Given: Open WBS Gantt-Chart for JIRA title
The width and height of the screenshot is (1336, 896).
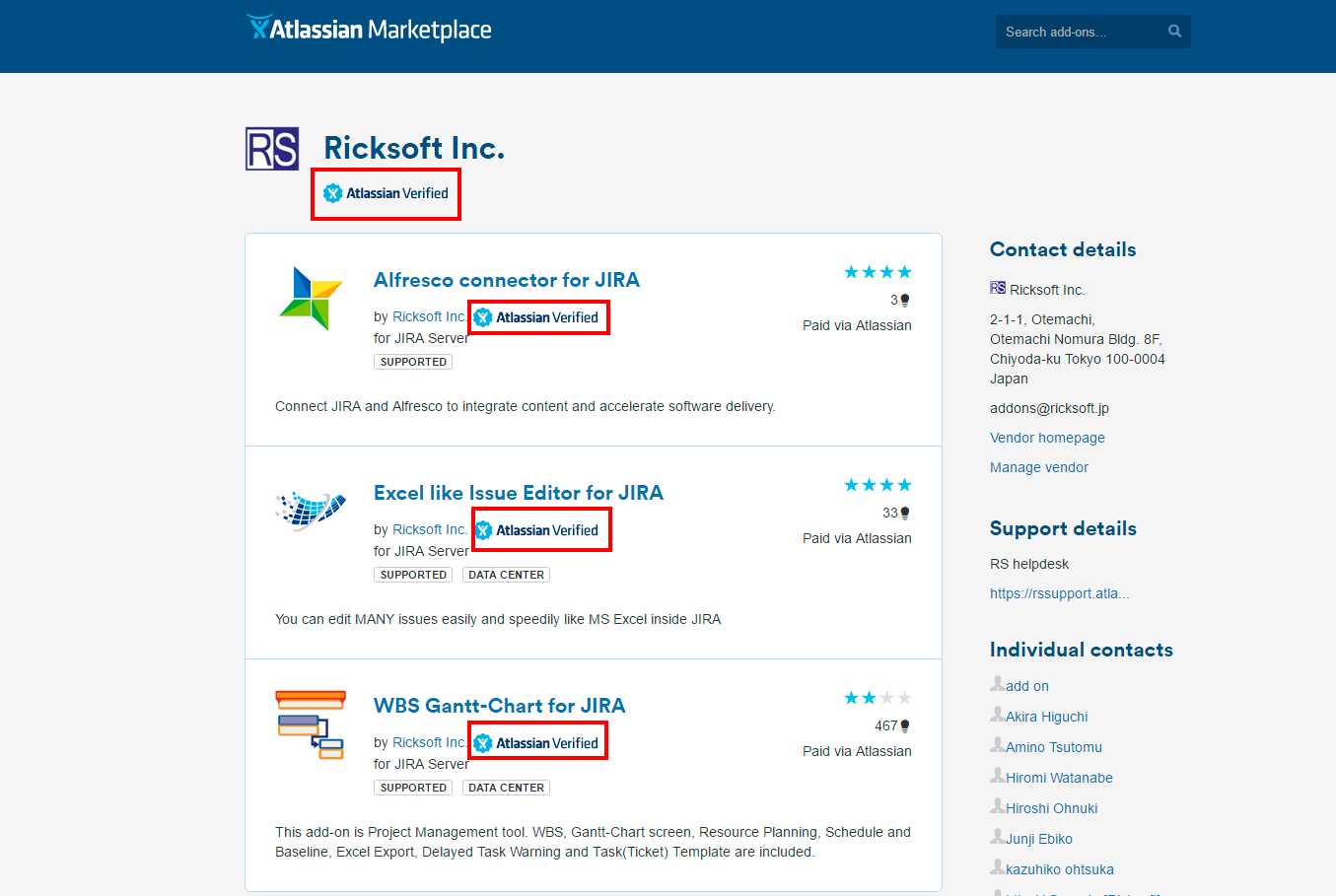Looking at the screenshot, I should 500,706.
